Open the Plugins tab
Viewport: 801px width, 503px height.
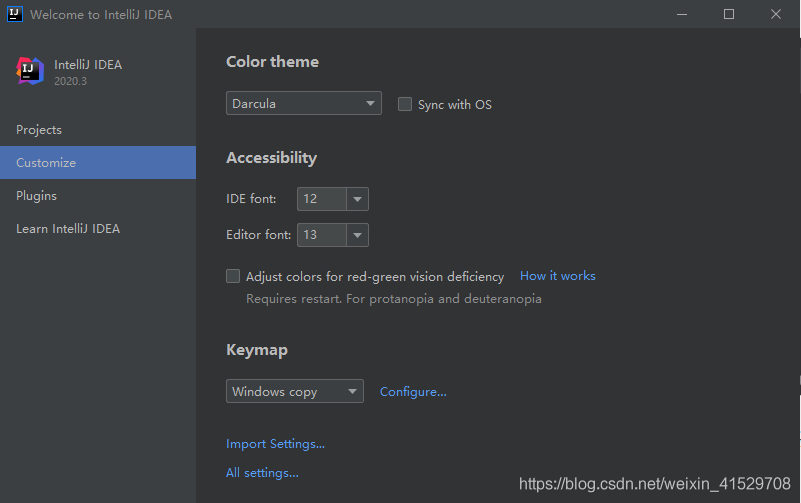click(36, 196)
